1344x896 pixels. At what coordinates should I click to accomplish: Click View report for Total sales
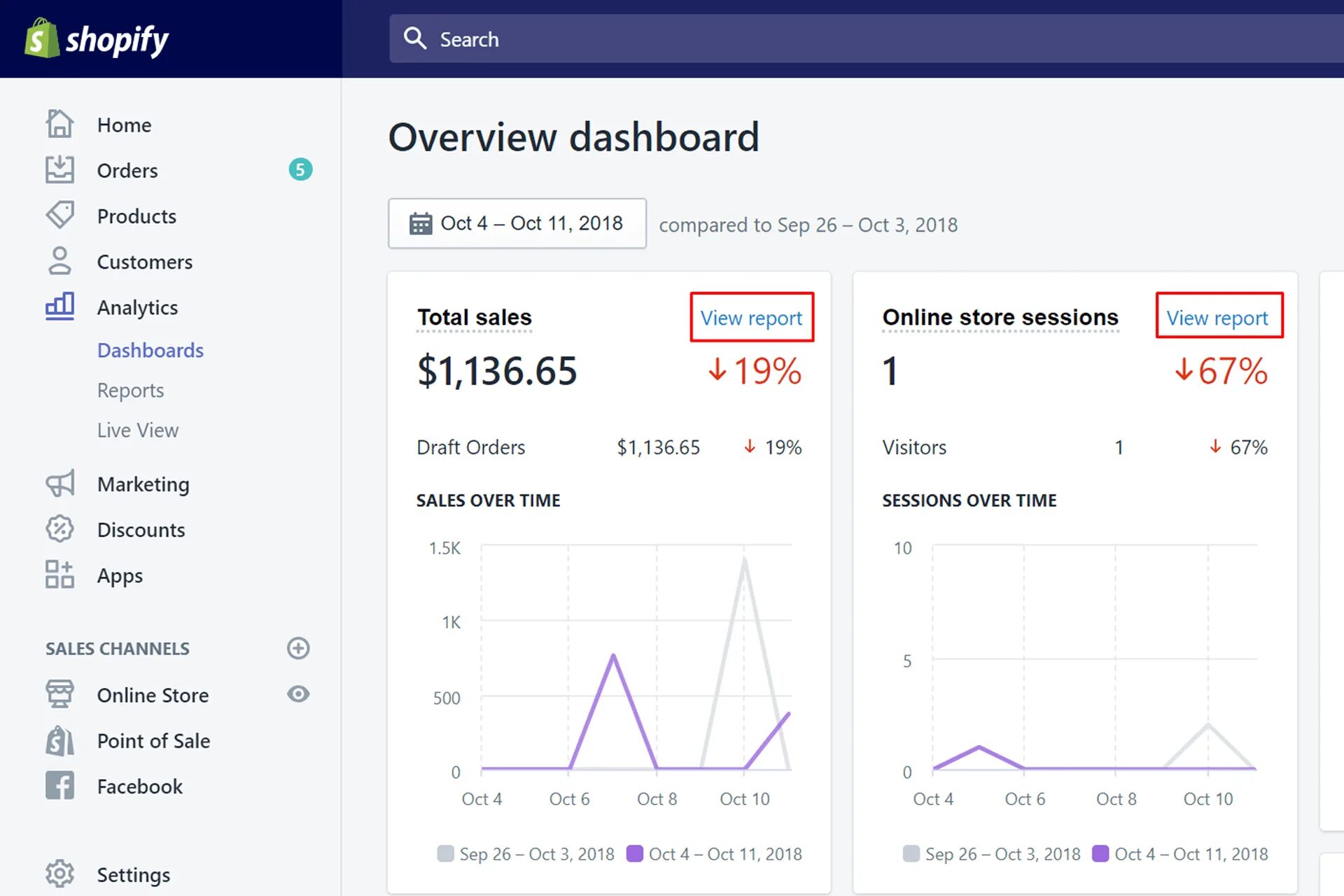pyautogui.click(x=751, y=318)
